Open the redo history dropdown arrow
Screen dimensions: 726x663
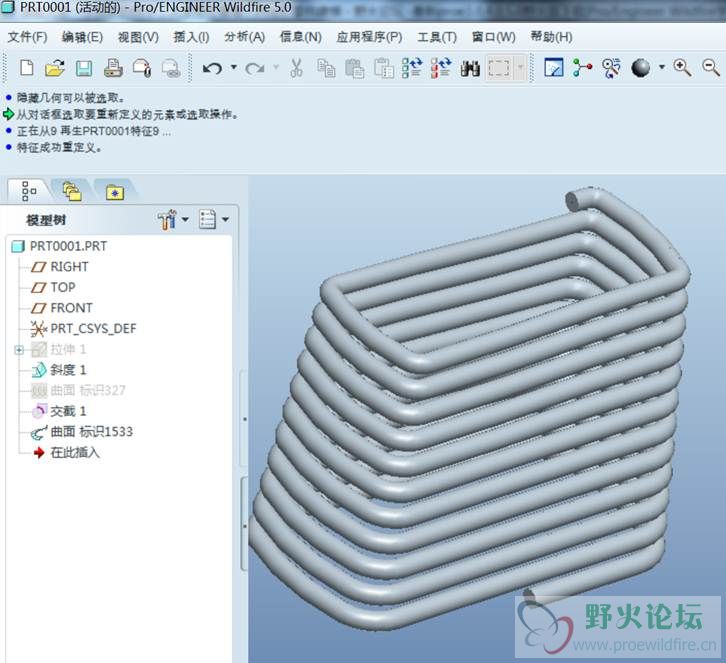click(x=276, y=68)
